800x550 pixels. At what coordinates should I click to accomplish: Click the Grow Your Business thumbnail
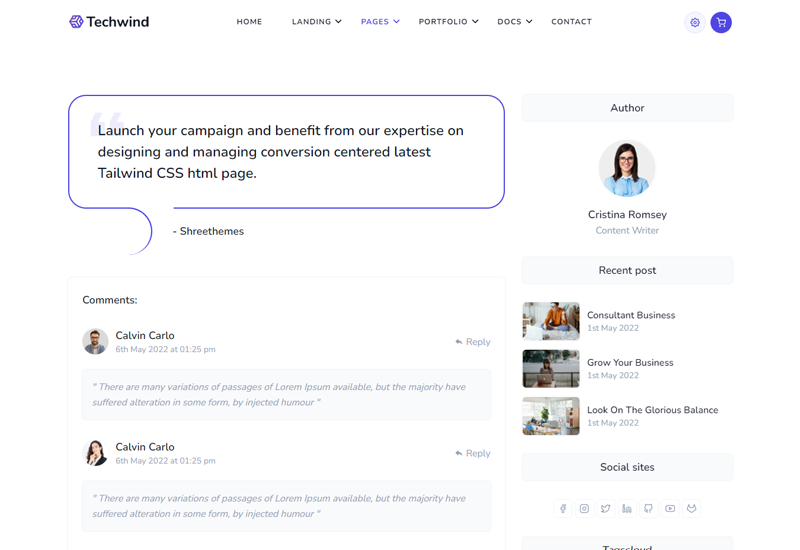(x=551, y=368)
